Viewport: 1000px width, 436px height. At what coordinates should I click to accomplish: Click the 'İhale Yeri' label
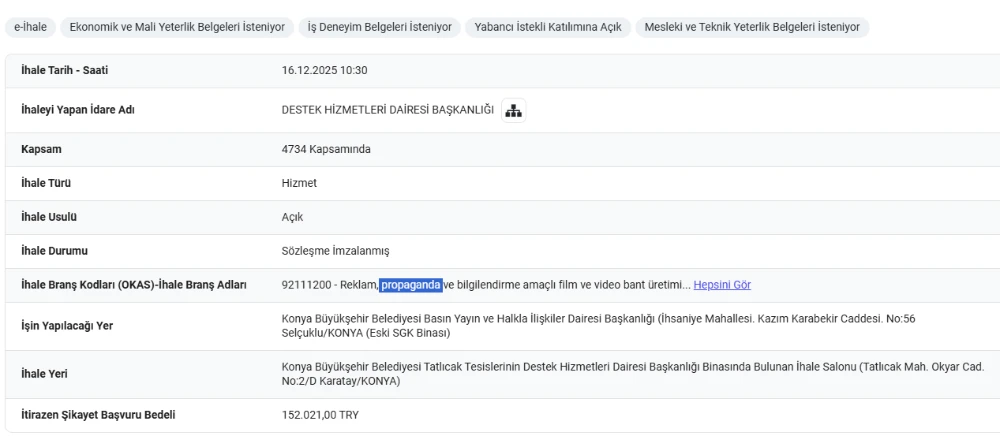click(44, 374)
